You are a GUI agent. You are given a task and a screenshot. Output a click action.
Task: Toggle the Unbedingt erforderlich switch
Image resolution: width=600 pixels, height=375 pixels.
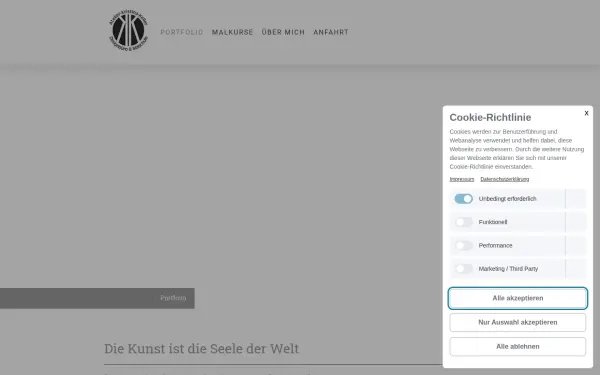pos(463,199)
